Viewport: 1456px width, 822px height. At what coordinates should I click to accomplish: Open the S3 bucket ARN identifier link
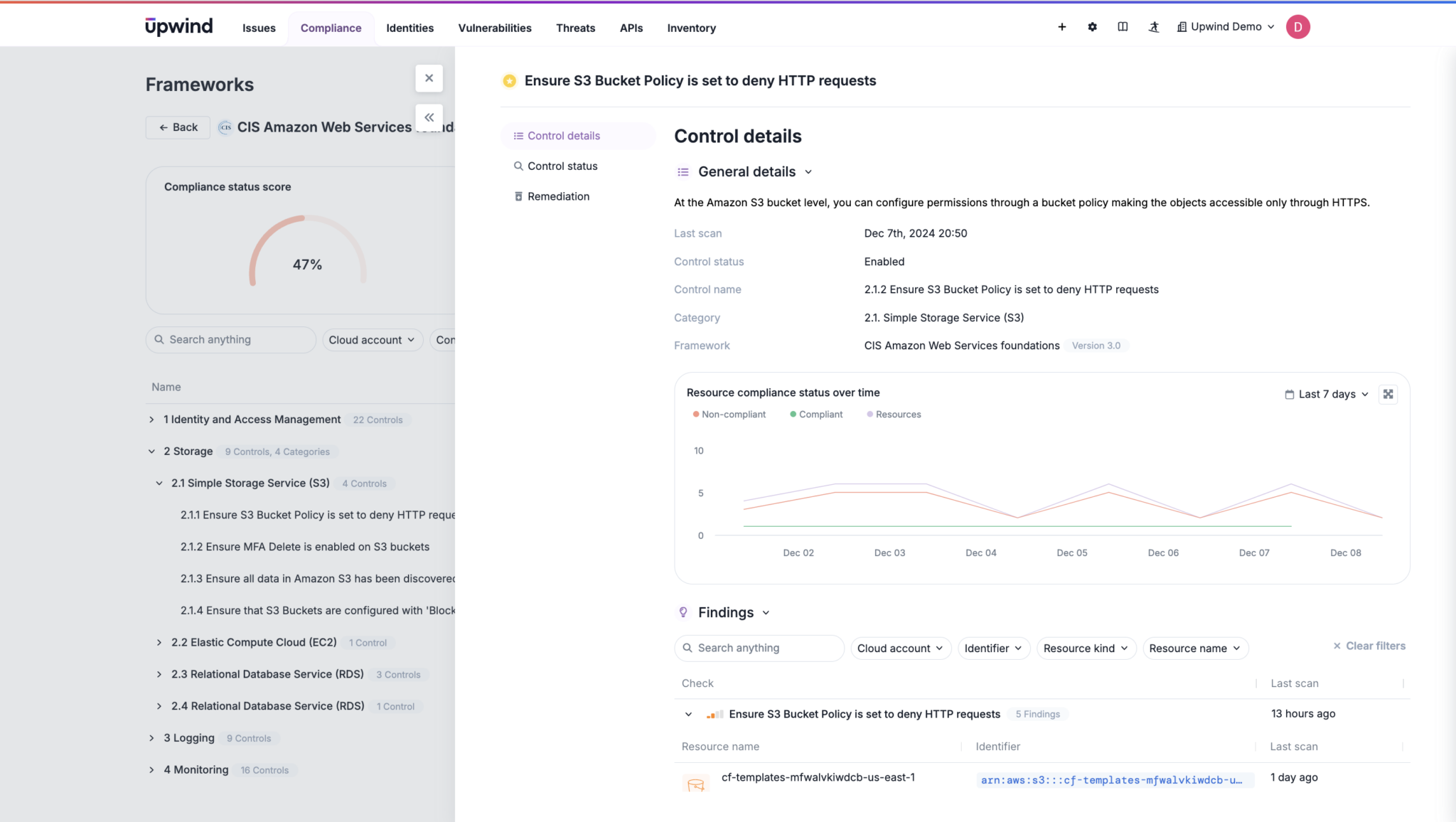point(1111,780)
